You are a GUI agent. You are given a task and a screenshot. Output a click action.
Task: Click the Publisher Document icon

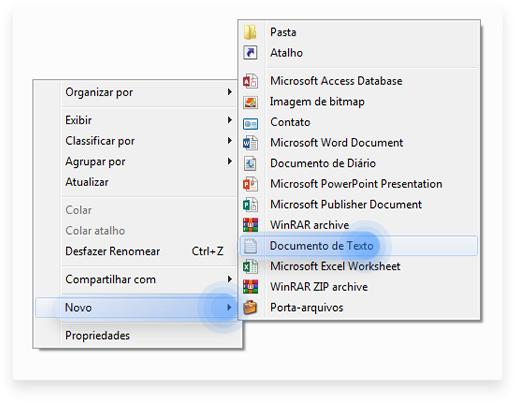tap(250, 205)
